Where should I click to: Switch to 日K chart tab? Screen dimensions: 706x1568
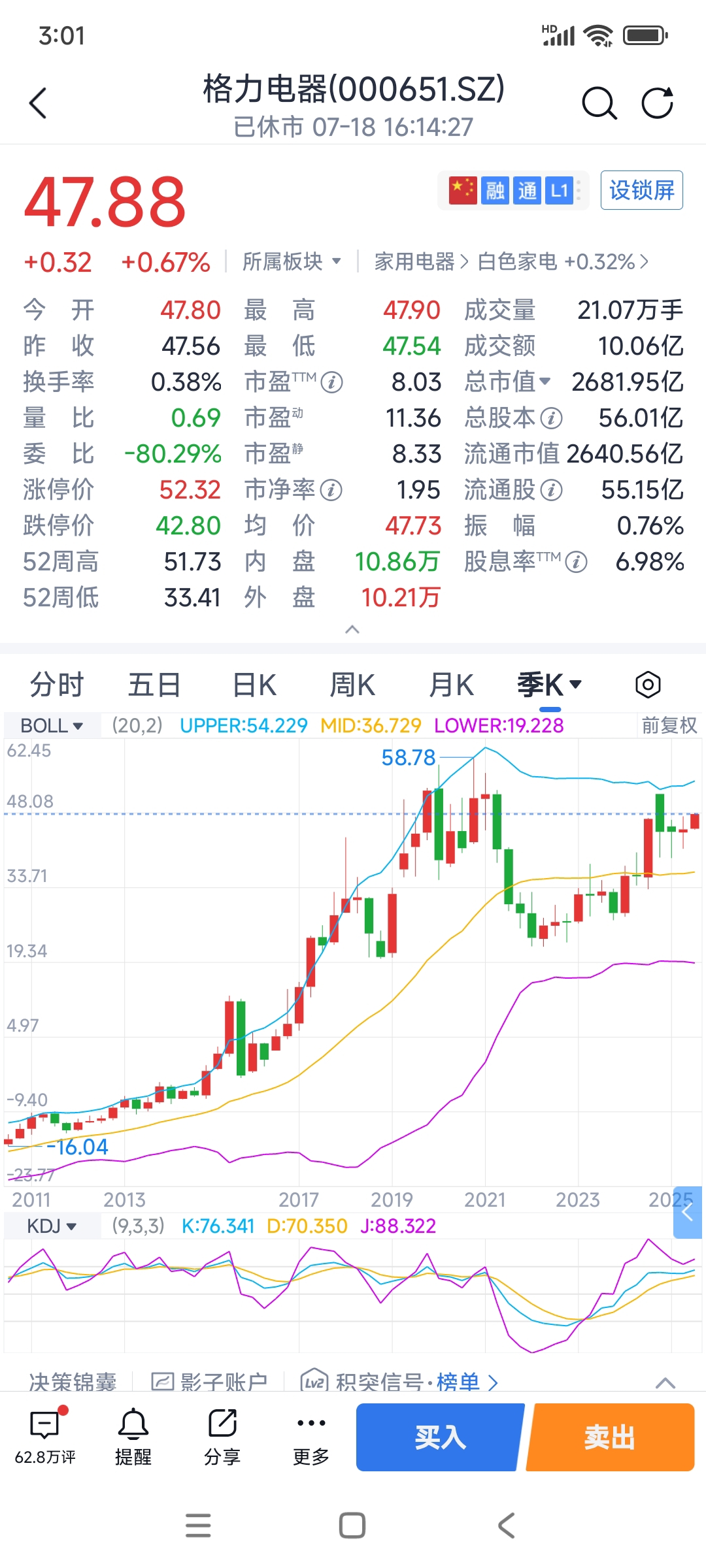pyautogui.click(x=254, y=685)
